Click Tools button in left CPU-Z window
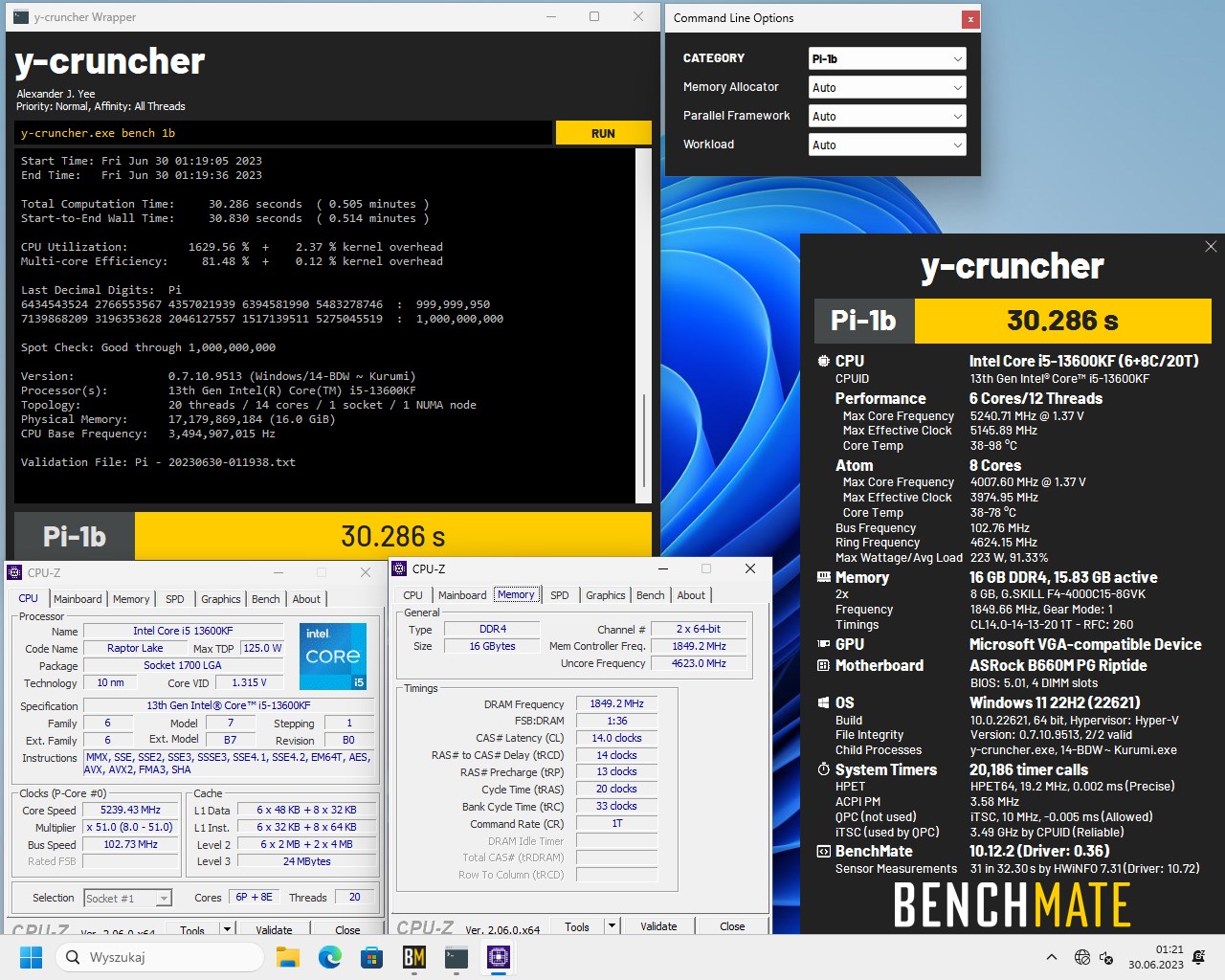 tap(192, 929)
